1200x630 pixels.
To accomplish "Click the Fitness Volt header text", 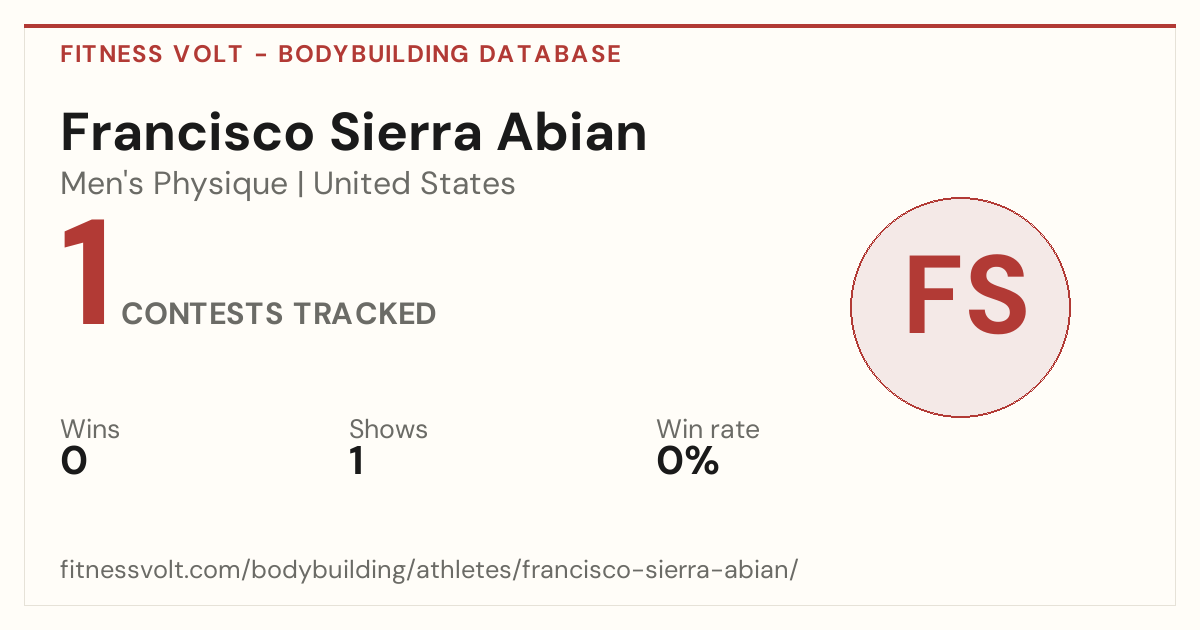I will 152,54.
